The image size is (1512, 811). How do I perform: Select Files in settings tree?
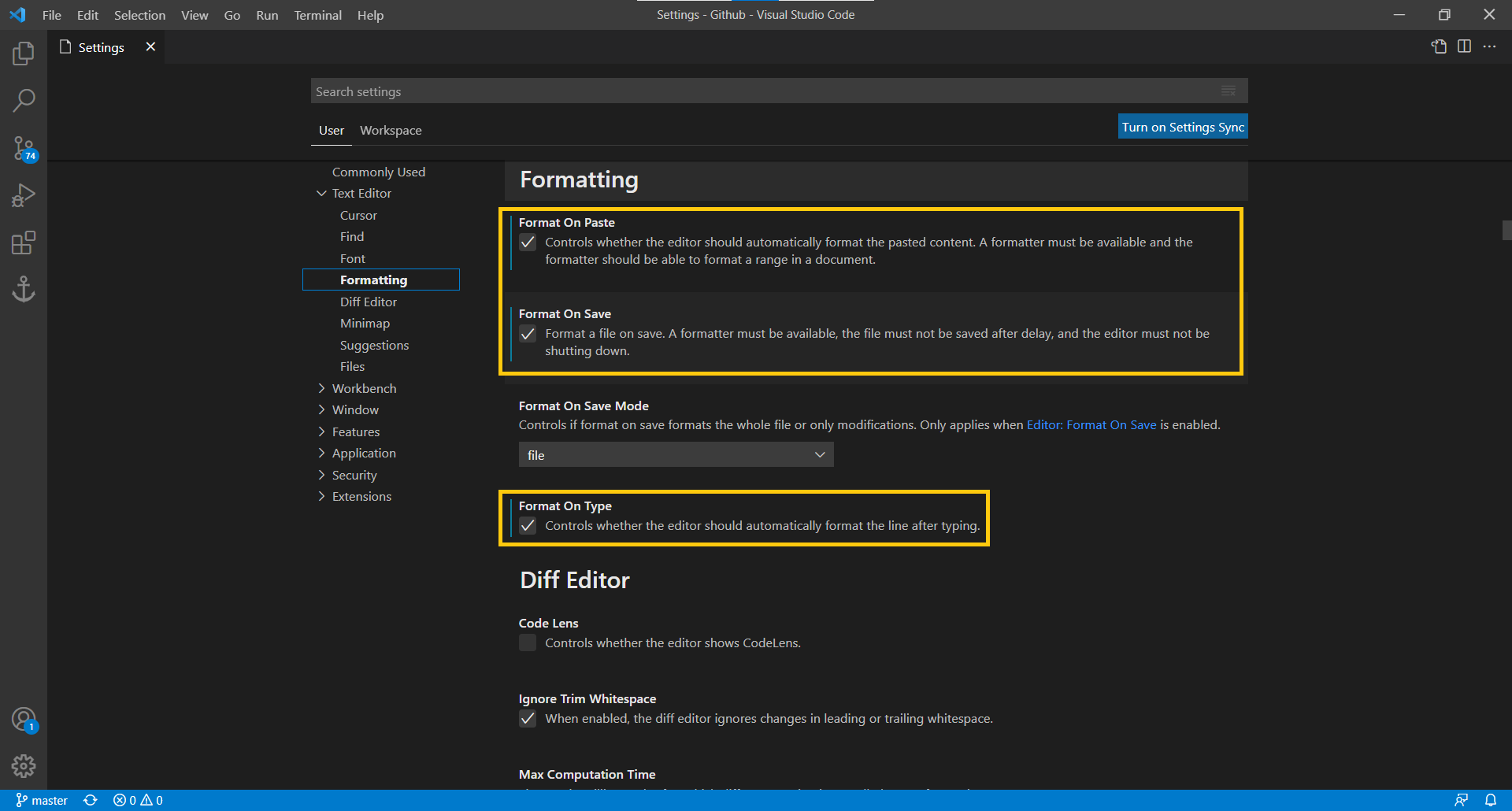coord(352,366)
